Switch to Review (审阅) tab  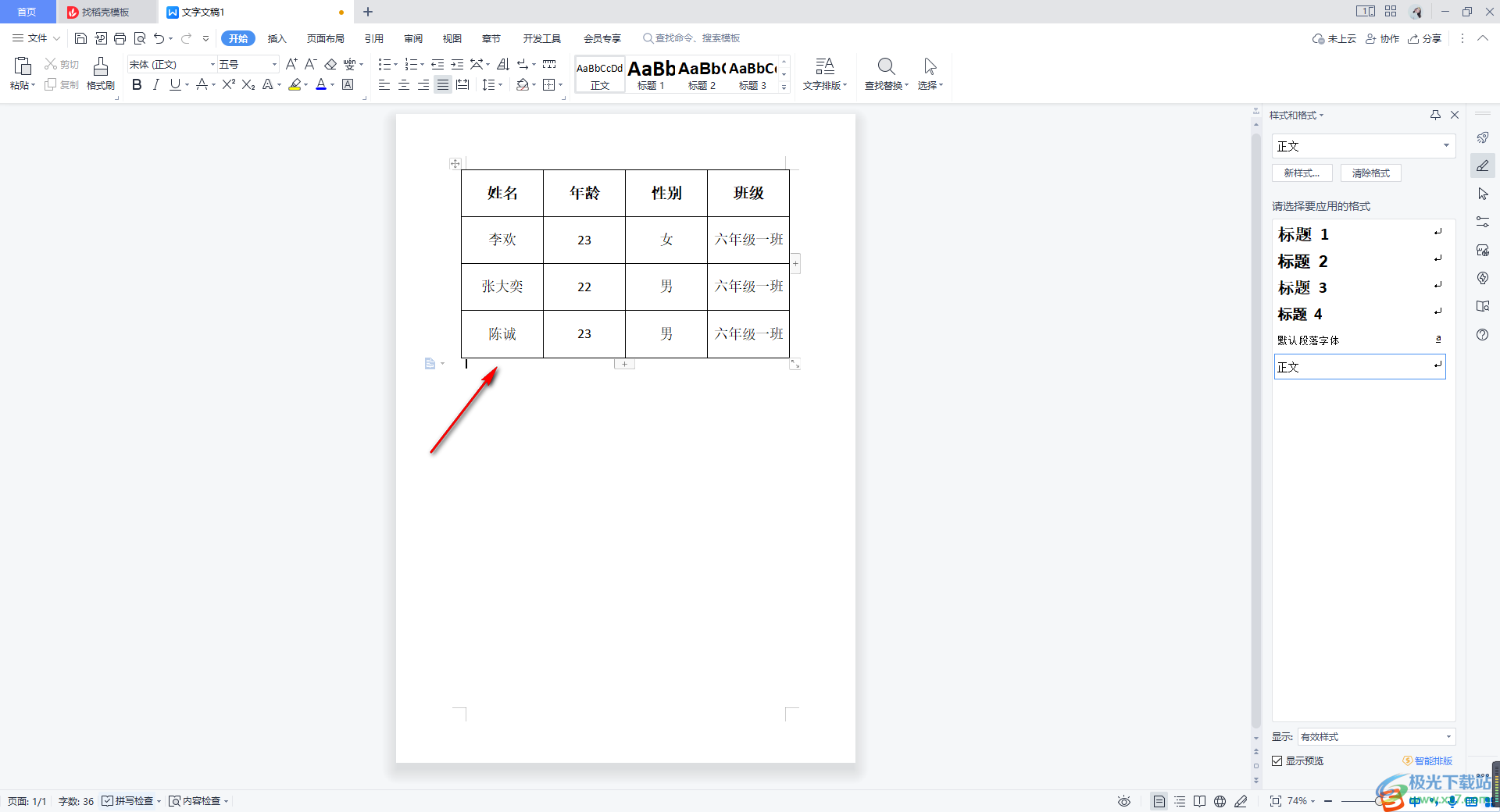(413, 38)
